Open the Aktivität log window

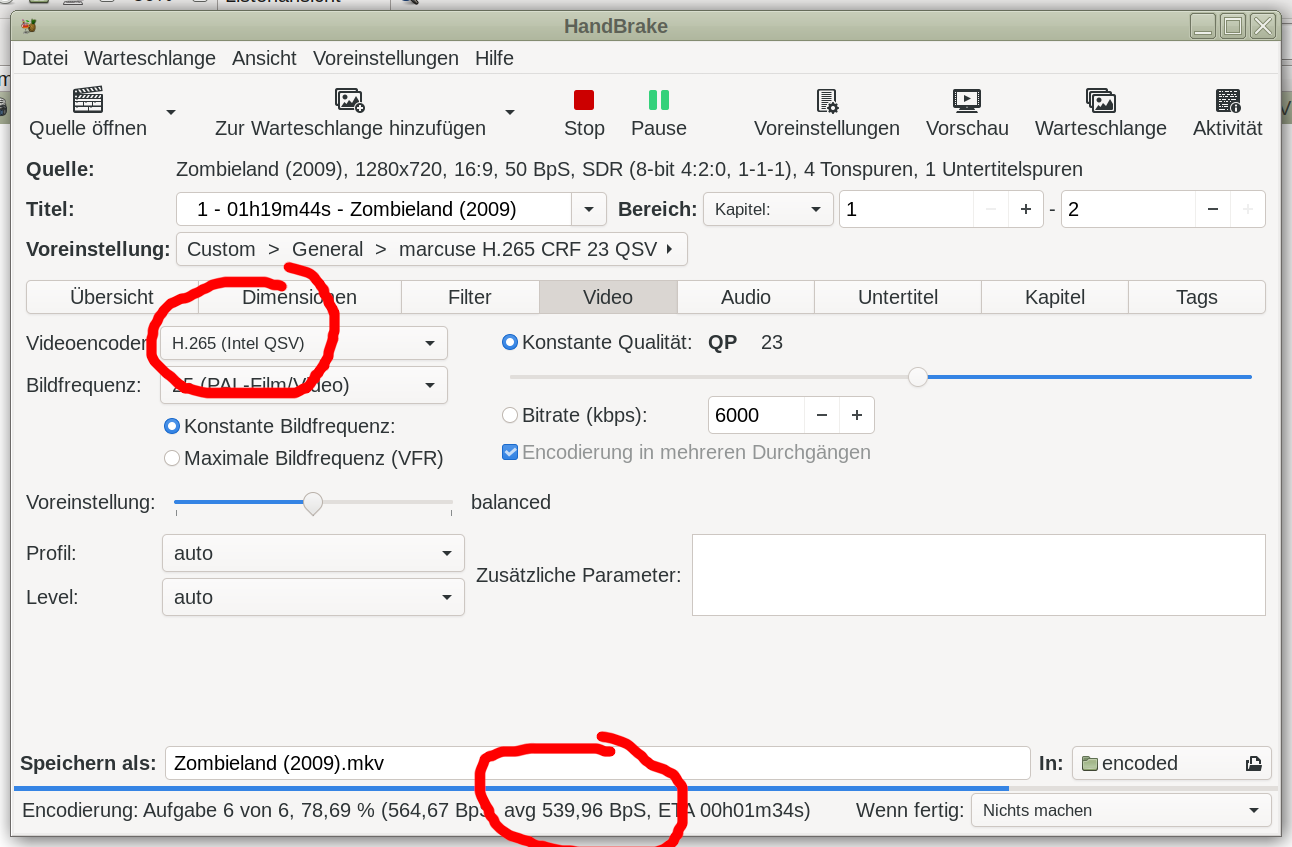pos(1227,100)
